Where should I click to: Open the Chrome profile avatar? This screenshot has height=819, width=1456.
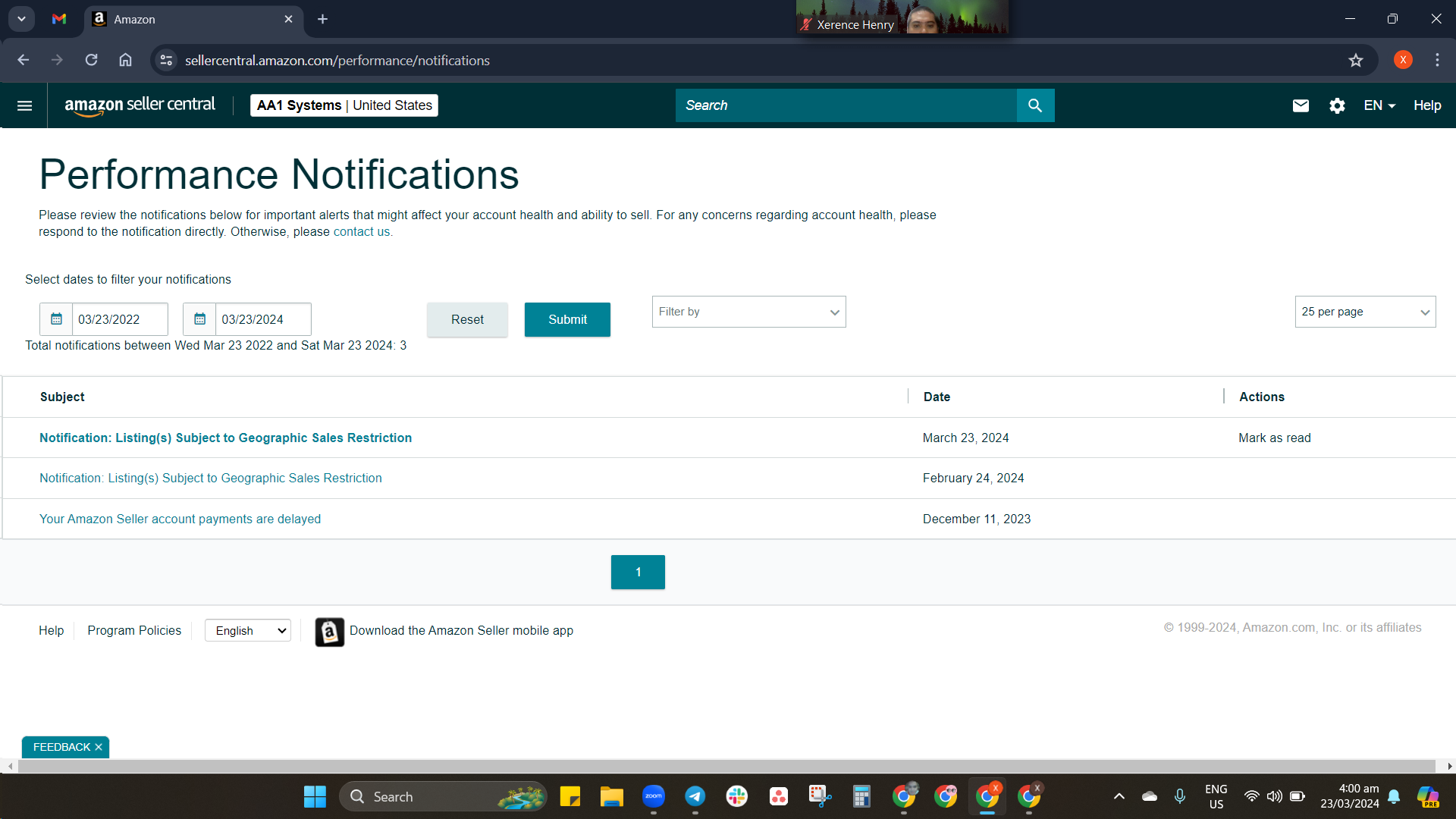[1403, 60]
